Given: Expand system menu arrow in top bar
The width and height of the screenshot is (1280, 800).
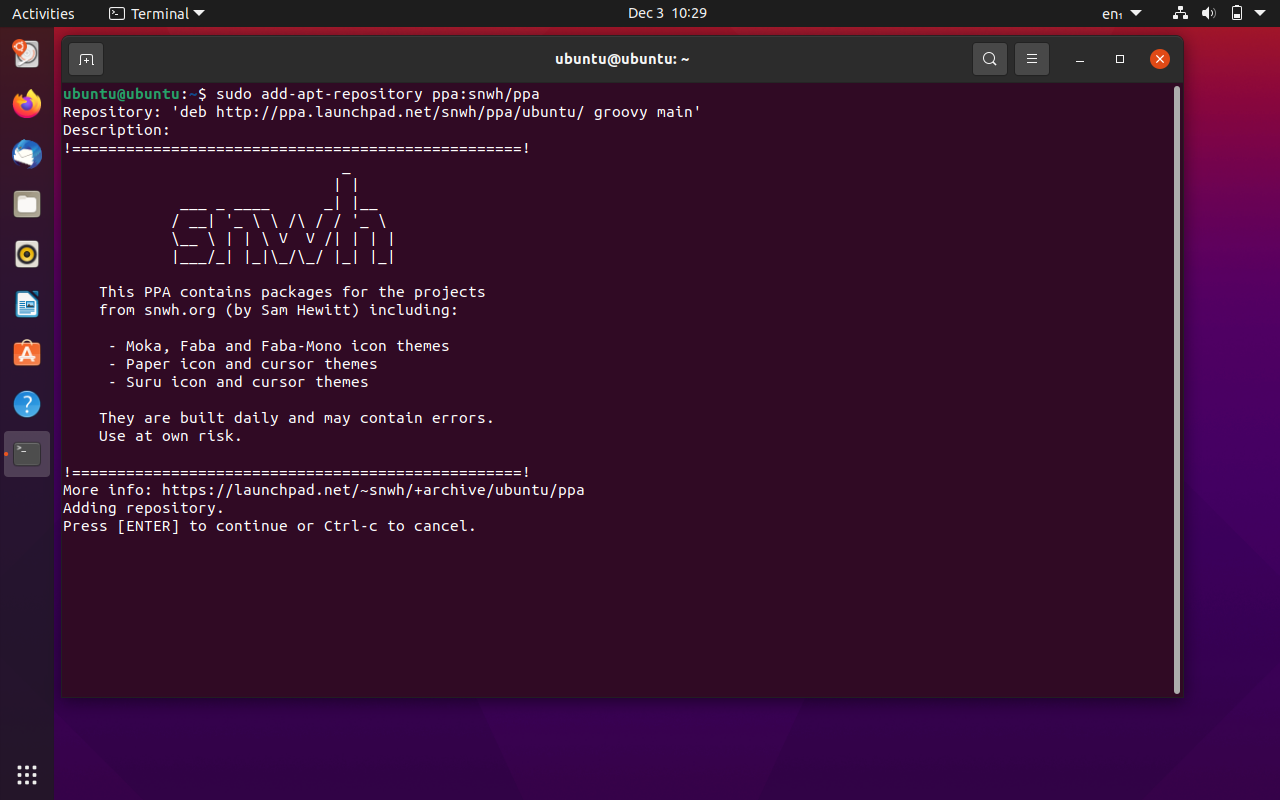Looking at the screenshot, I should [x=1260, y=13].
